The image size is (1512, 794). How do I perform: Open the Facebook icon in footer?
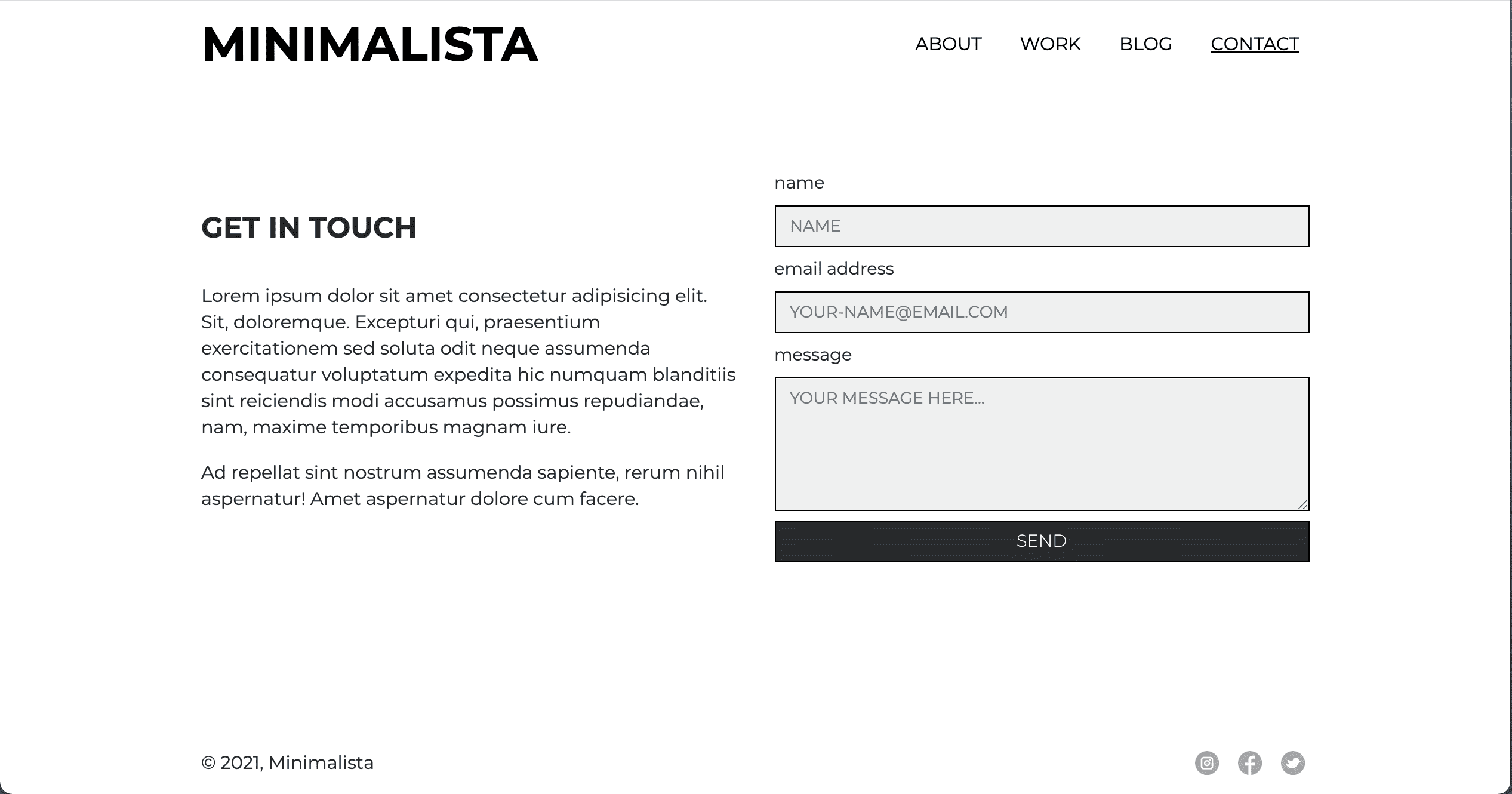[x=1249, y=763]
